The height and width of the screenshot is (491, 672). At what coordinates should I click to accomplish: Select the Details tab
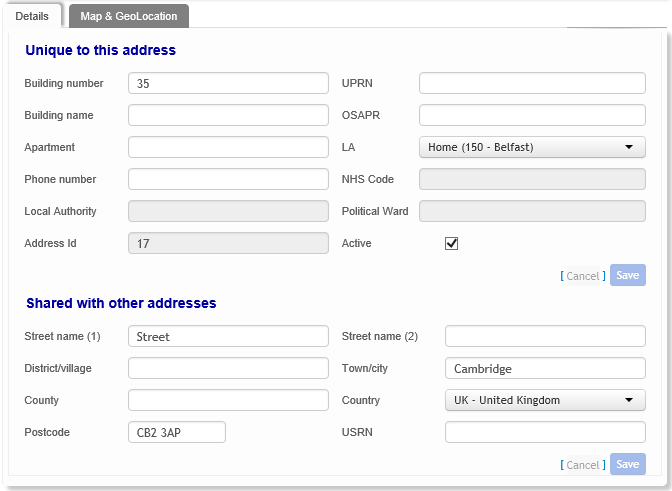[32, 16]
